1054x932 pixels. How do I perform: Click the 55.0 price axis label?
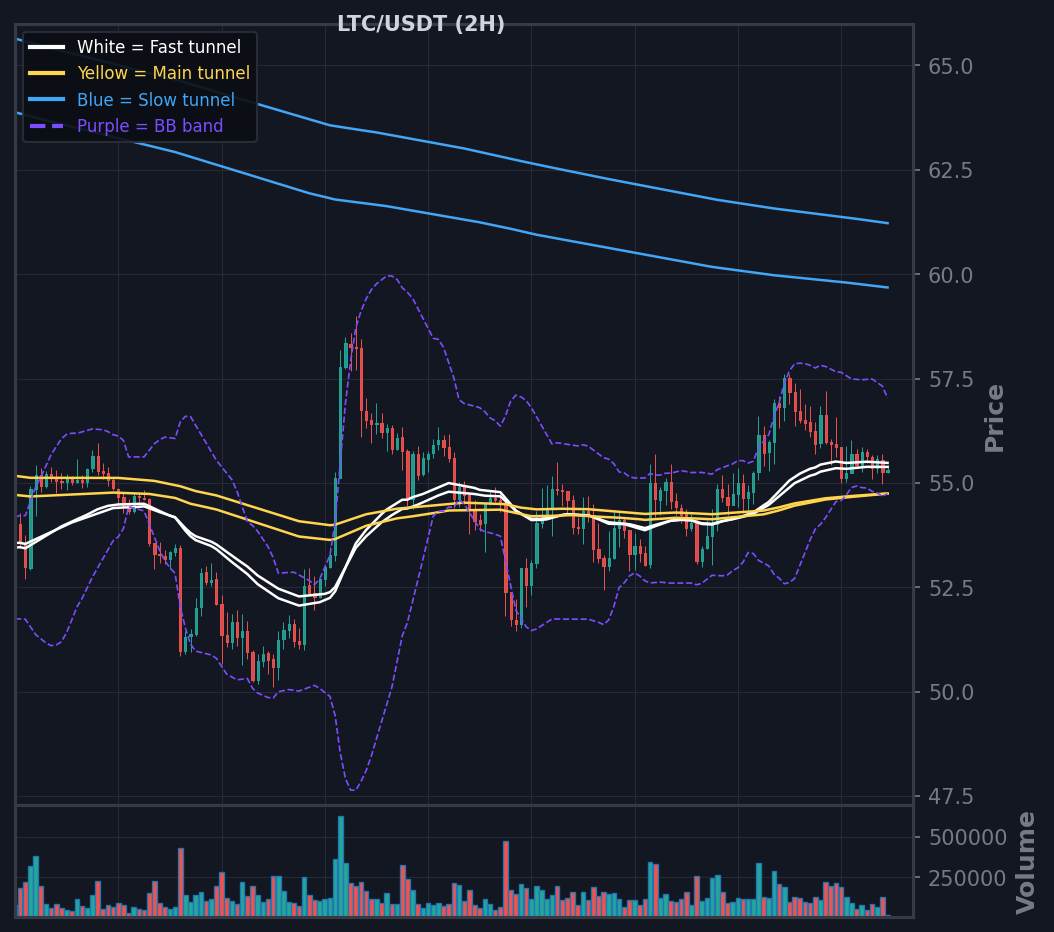click(x=950, y=484)
